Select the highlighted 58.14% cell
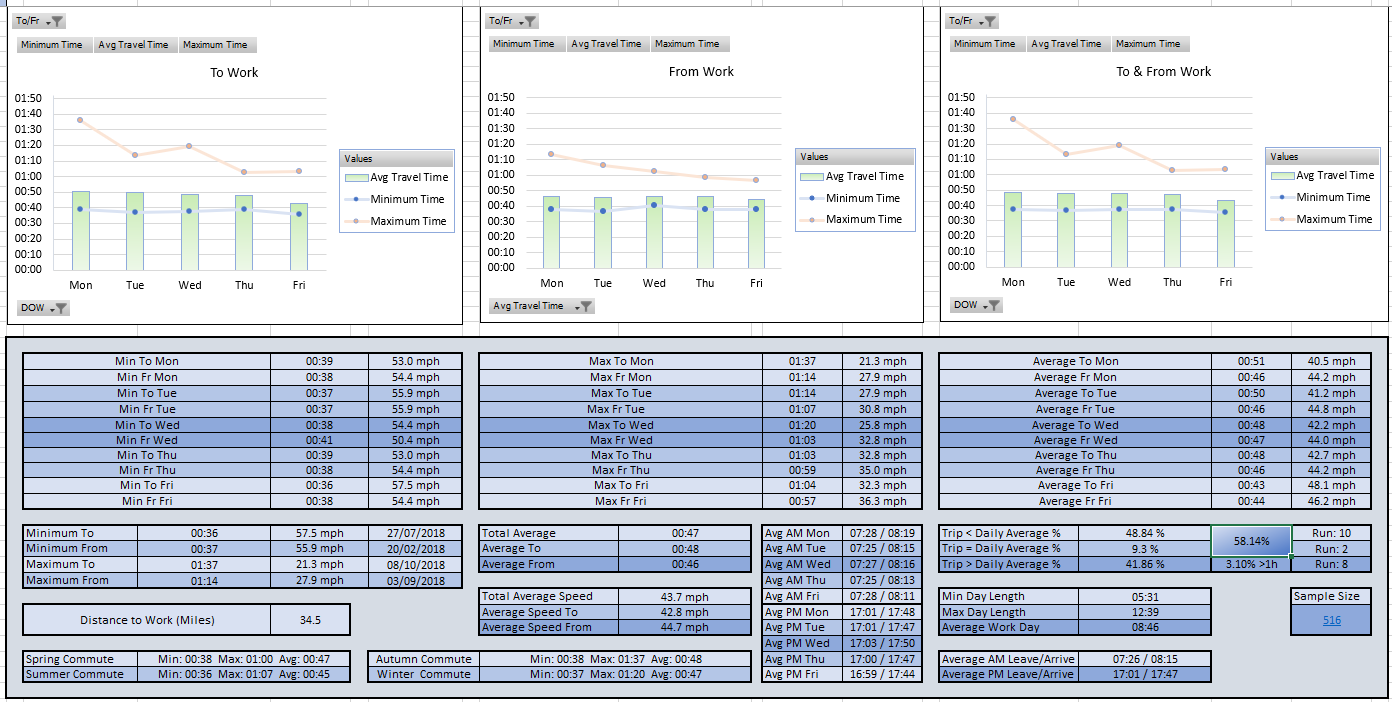This screenshot has width=1392, height=702. click(1251, 541)
